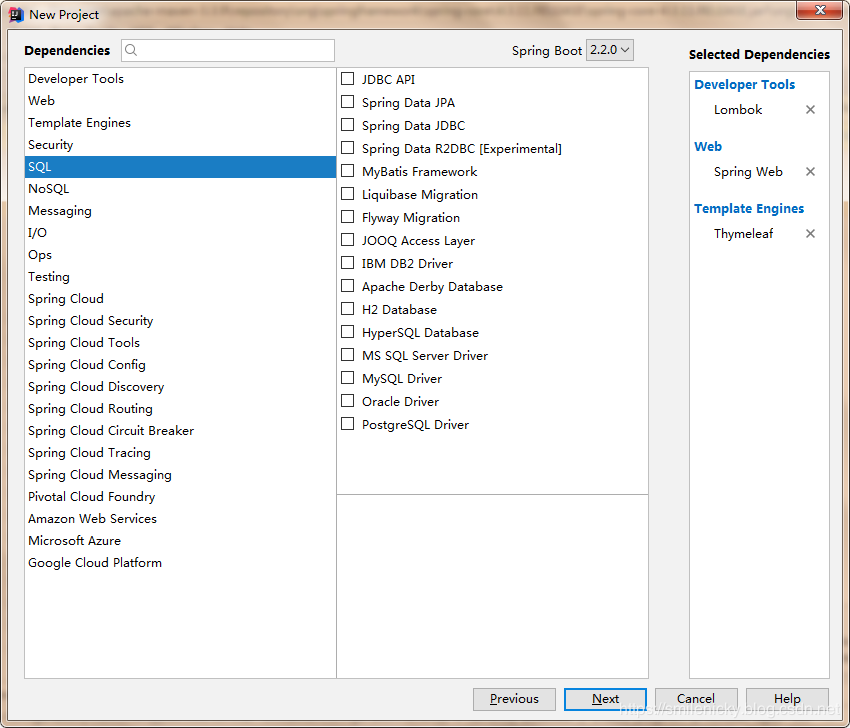
Task: Check the Oracle Driver checkbox
Action: coord(347,401)
